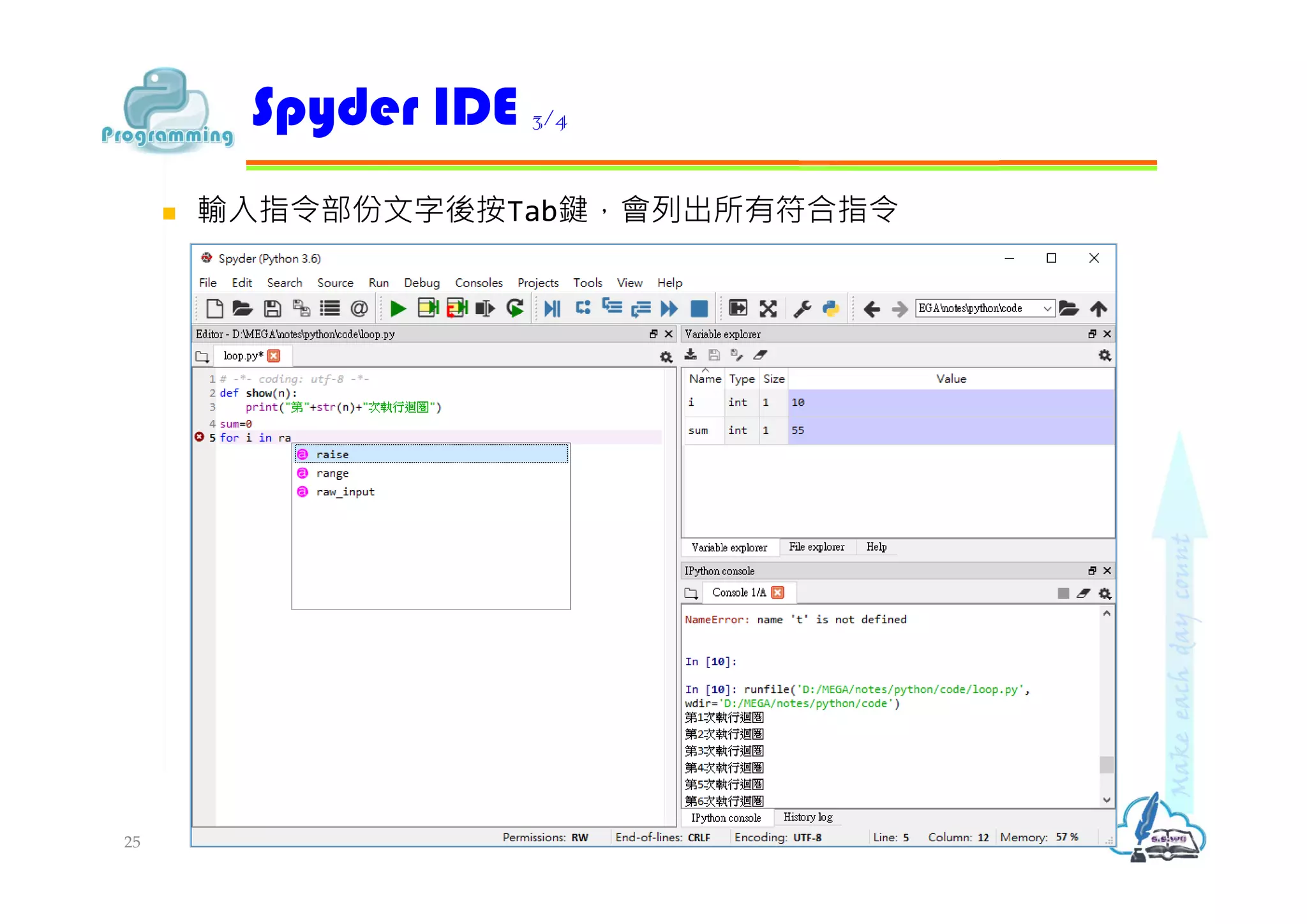Viewport: 1307px width, 924px height.
Task: Open the Source menu
Action: coord(335,283)
